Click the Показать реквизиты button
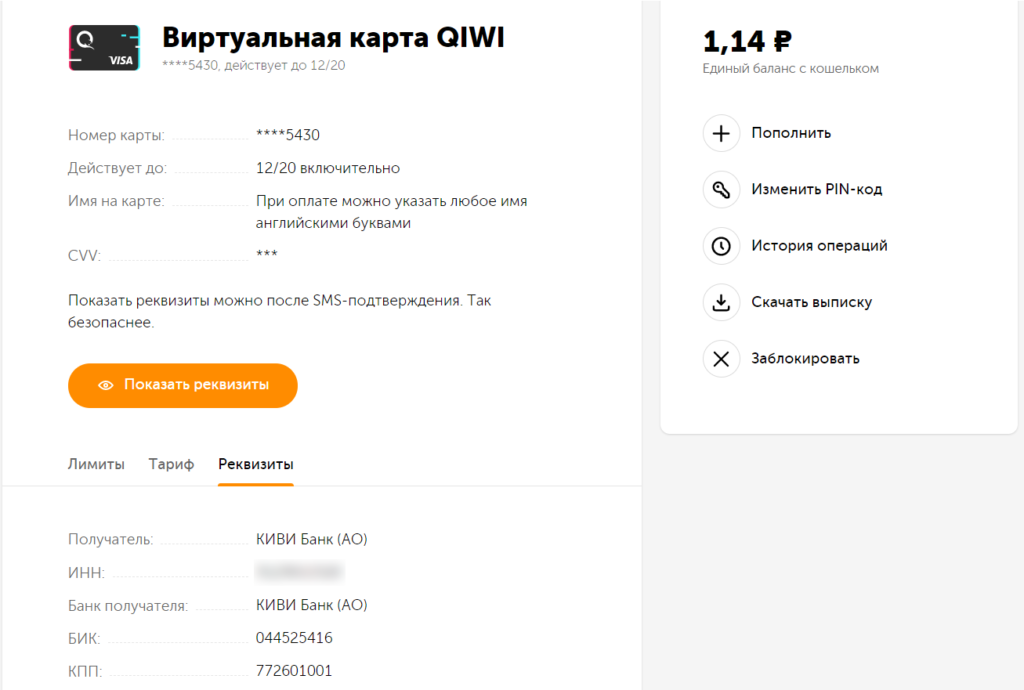 [183, 385]
